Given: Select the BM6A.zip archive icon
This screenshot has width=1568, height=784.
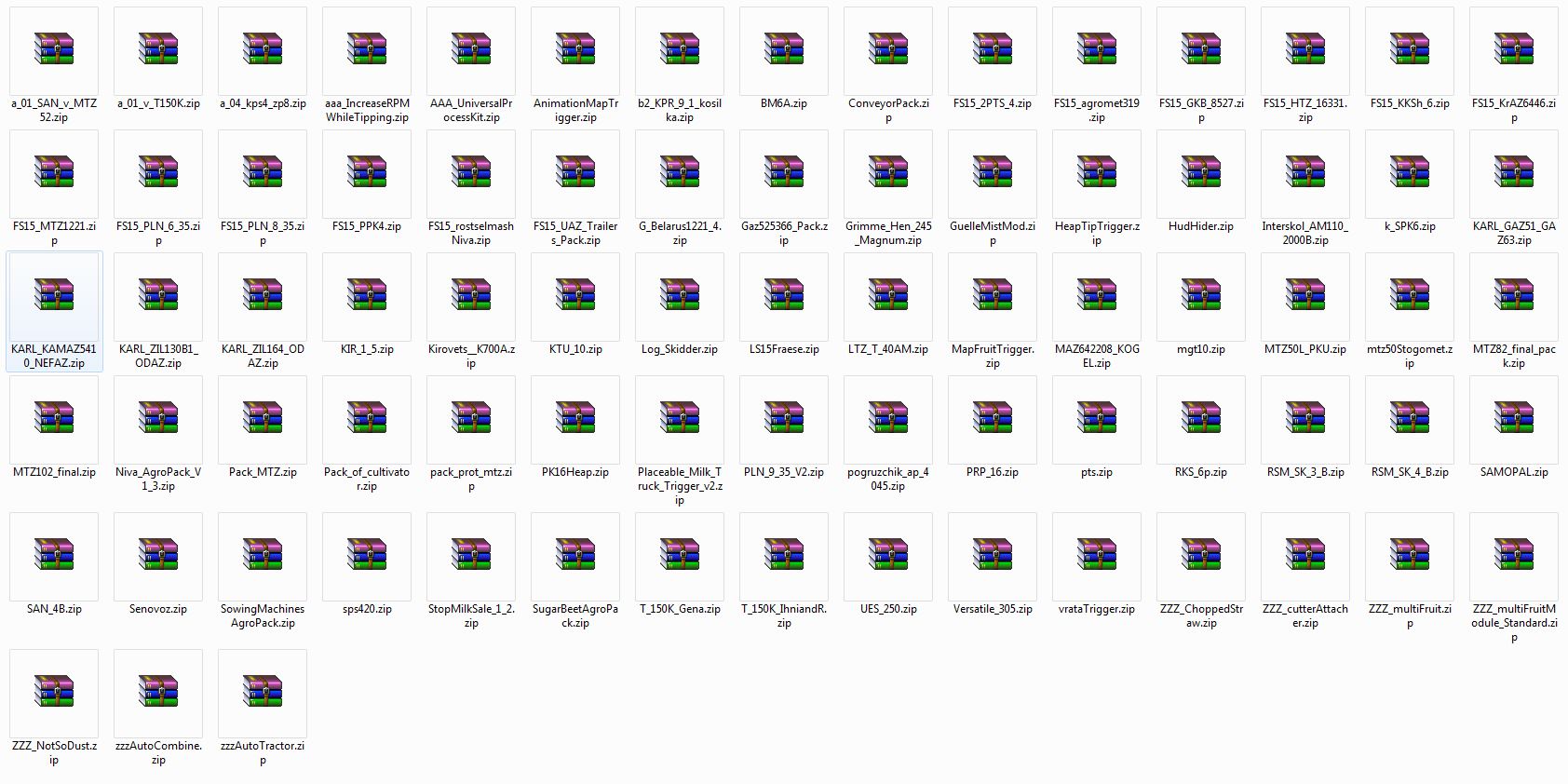Looking at the screenshot, I should click(x=784, y=49).
